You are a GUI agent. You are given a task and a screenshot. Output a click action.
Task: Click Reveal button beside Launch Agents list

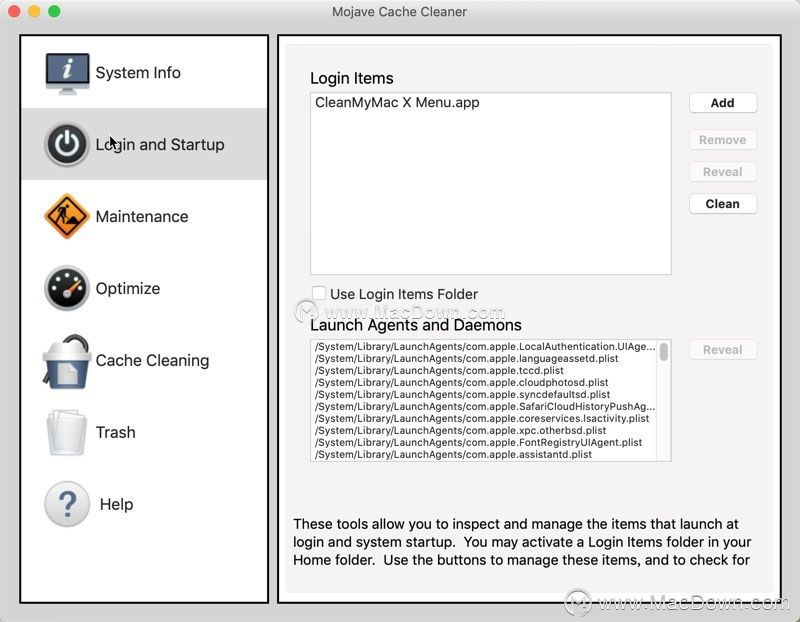(x=722, y=350)
